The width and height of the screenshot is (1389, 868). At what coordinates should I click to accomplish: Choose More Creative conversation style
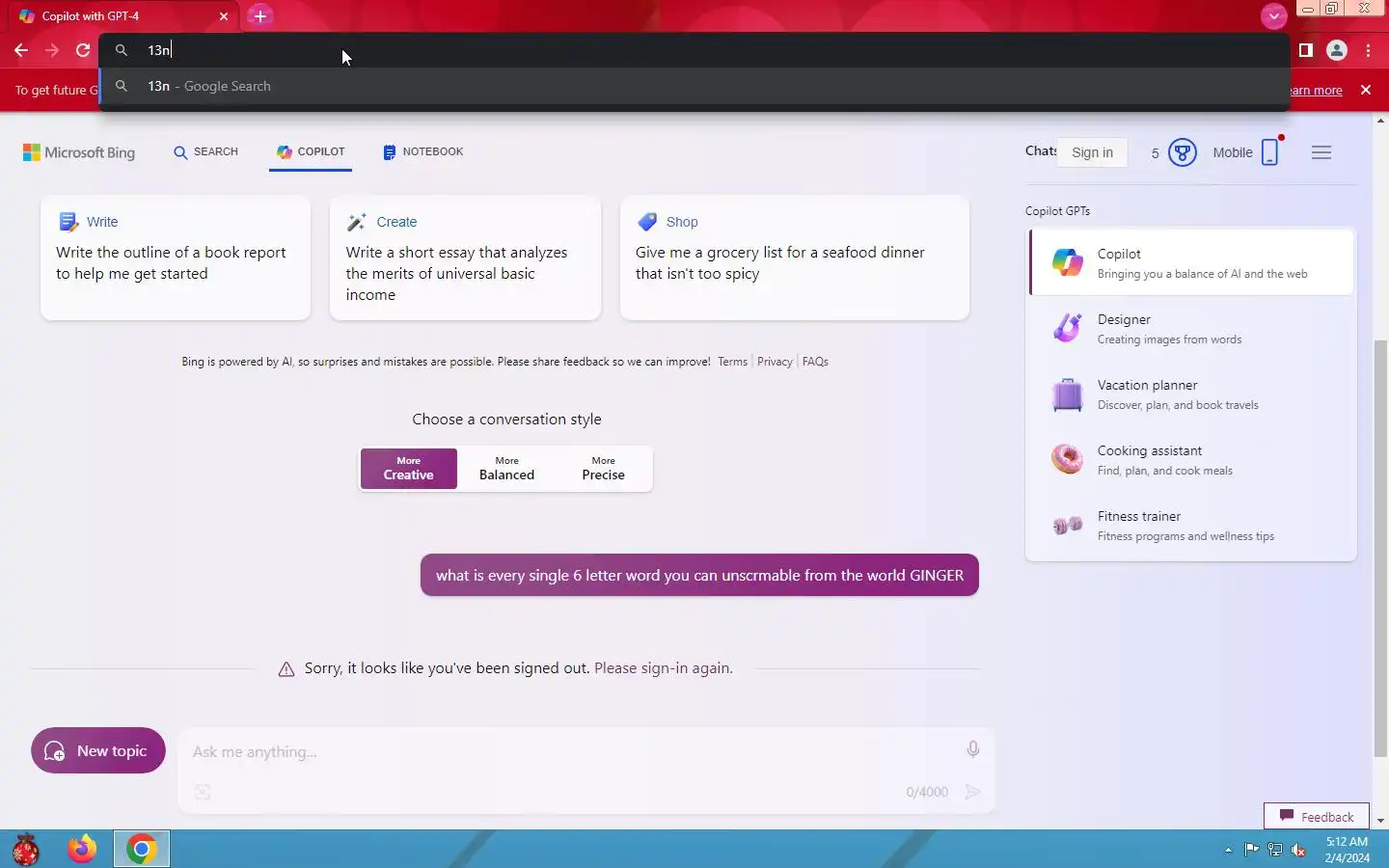pyautogui.click(x=409, y=469)
